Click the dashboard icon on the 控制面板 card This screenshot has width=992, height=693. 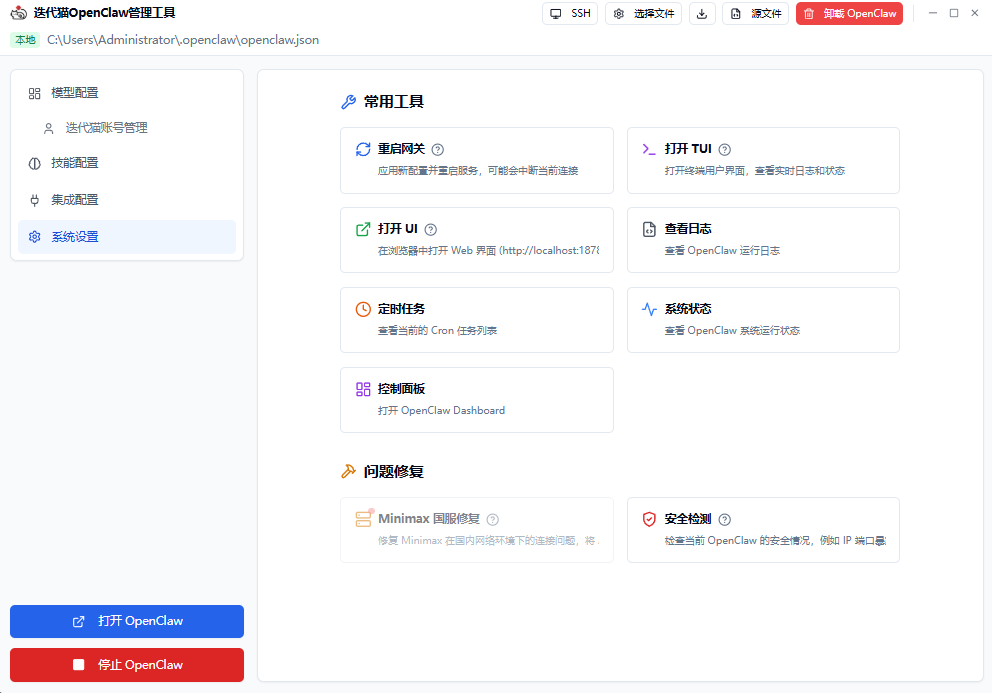362,388
